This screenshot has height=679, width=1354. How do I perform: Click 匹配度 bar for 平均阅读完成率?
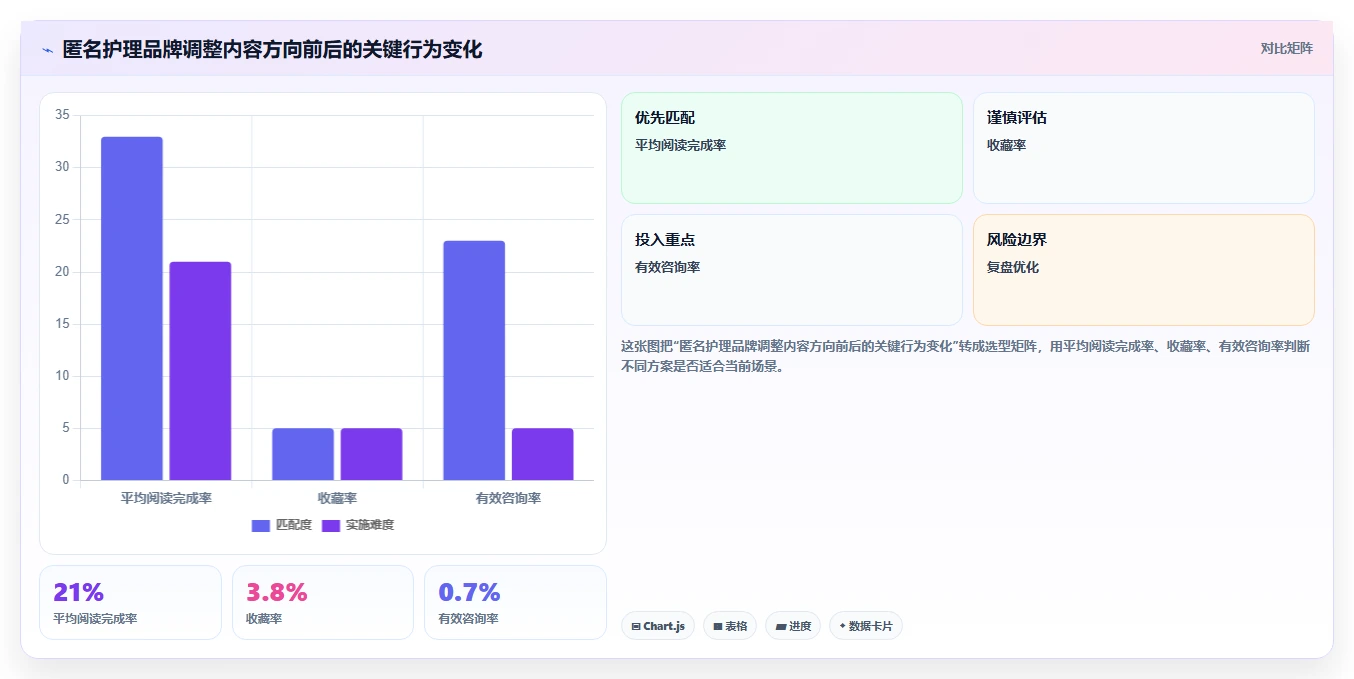(132, 308)
